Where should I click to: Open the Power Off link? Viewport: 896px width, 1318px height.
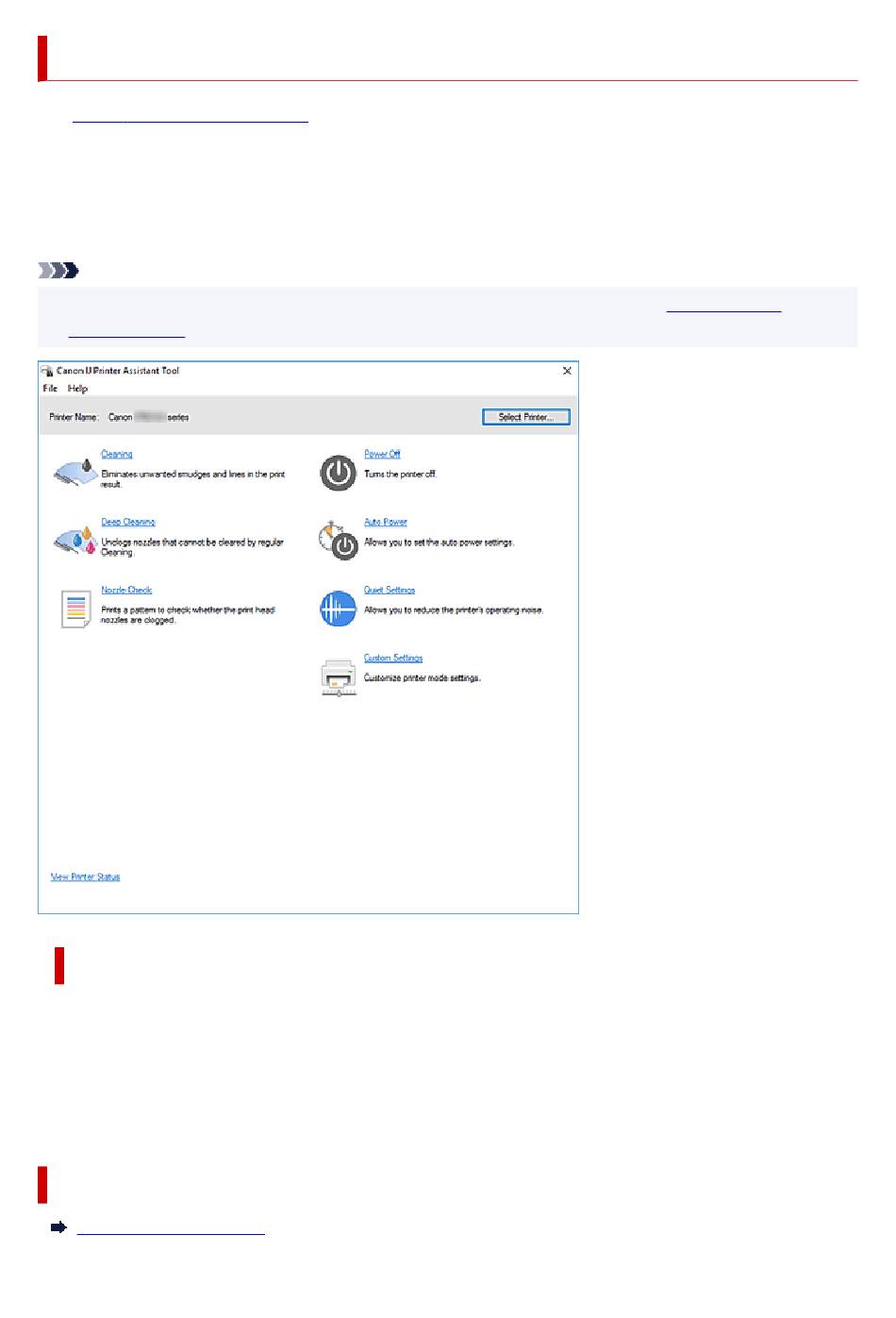pyautogui.click(x=382, y=455)
